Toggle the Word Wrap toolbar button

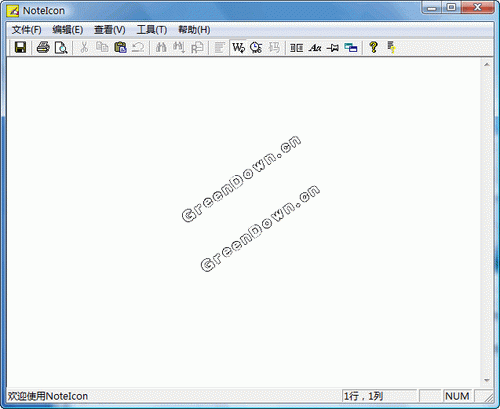click(238, 47)
